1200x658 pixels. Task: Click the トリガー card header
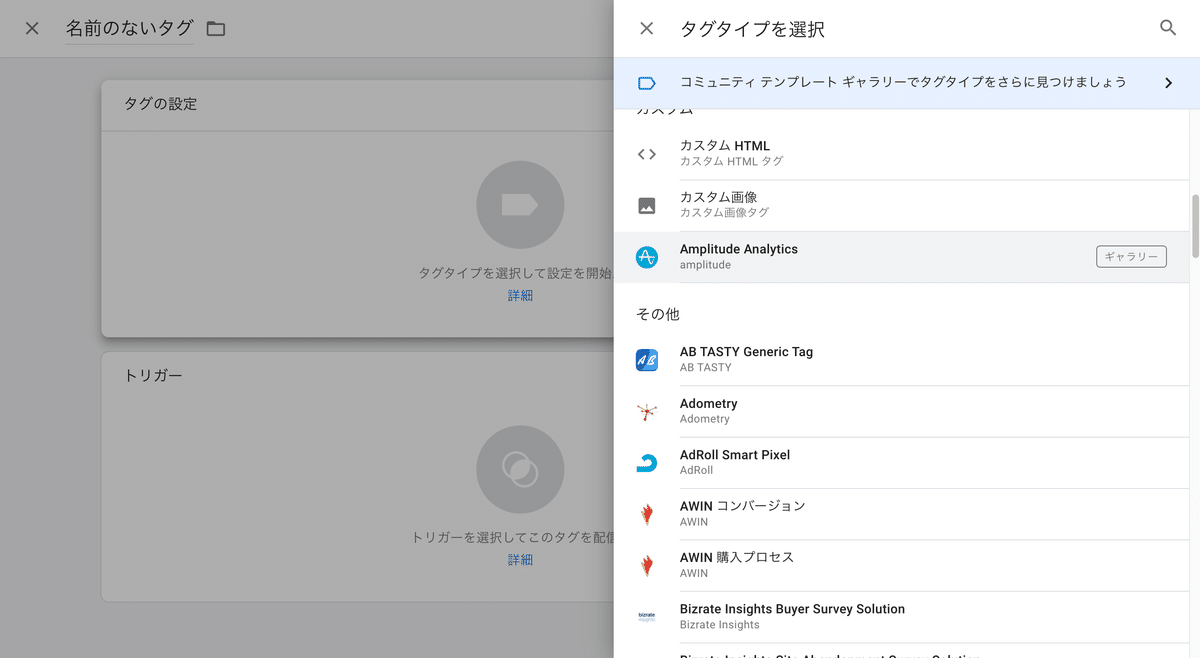coord(358,376)
